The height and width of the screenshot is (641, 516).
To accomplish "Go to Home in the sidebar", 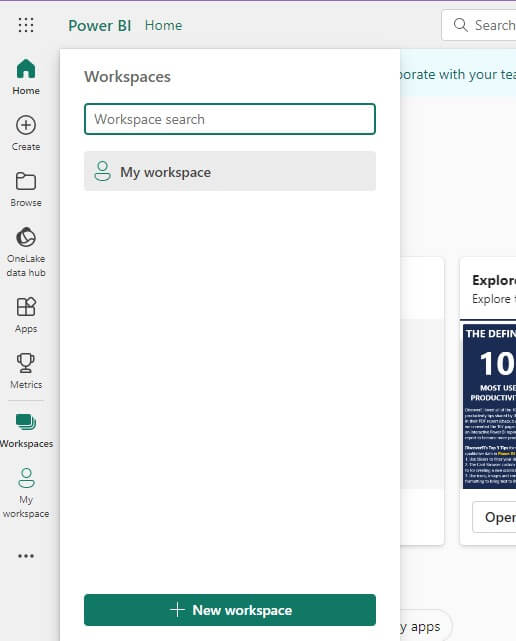I will click(x=26, y=77).
